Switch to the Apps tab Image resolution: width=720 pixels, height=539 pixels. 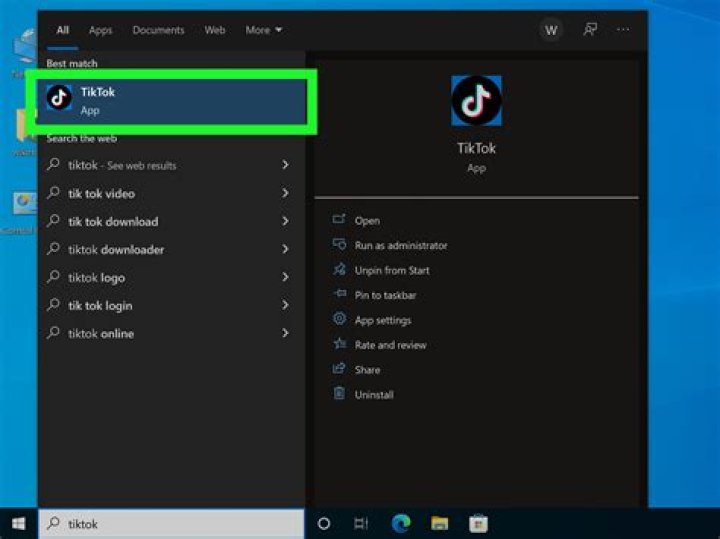click(x=101, y=31)
